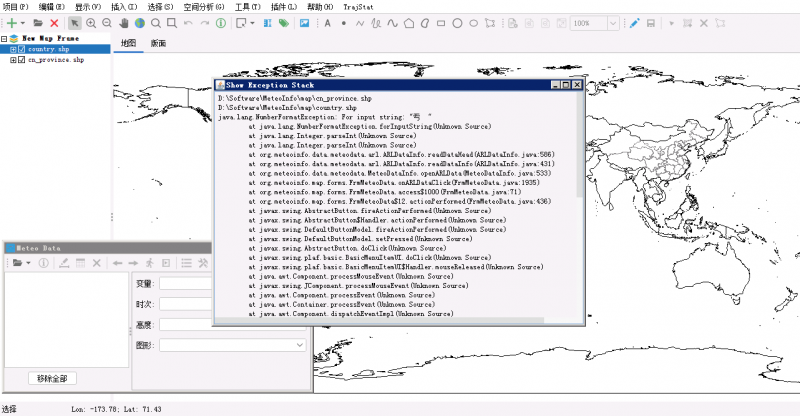Toggle country.shp layer visibility checkbox
The image size is (800, 416).
(22, 49)
